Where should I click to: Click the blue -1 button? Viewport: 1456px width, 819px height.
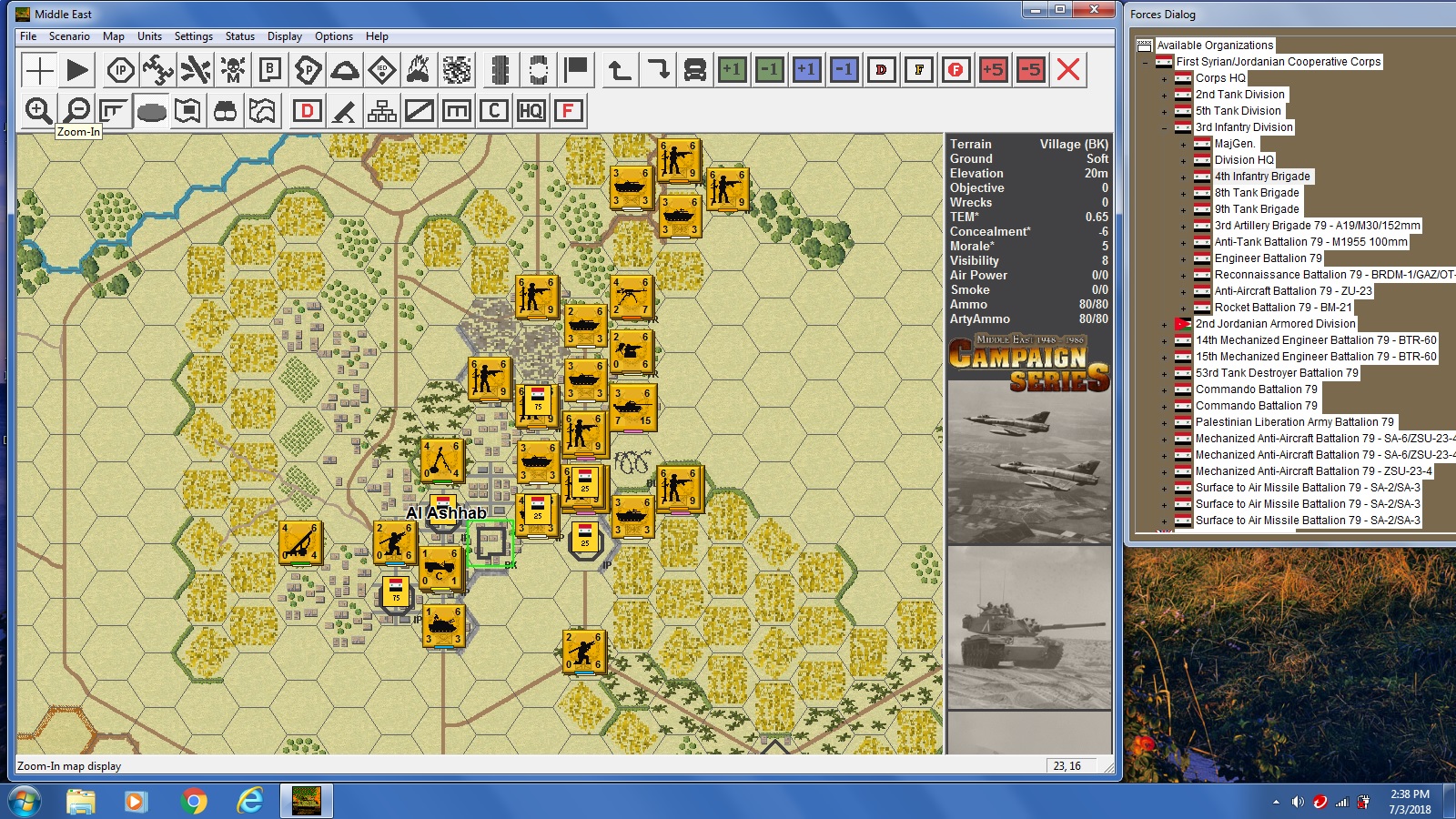pos(844,69)
